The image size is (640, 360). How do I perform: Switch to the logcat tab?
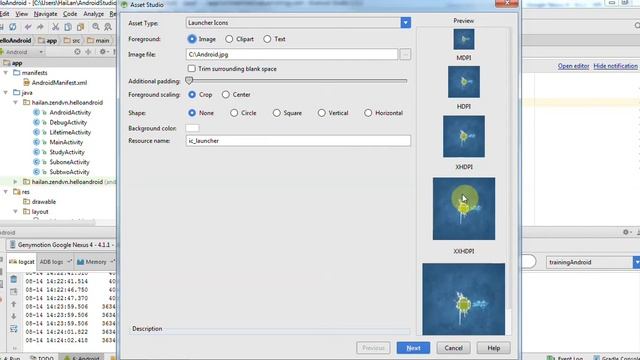[22, 262]
